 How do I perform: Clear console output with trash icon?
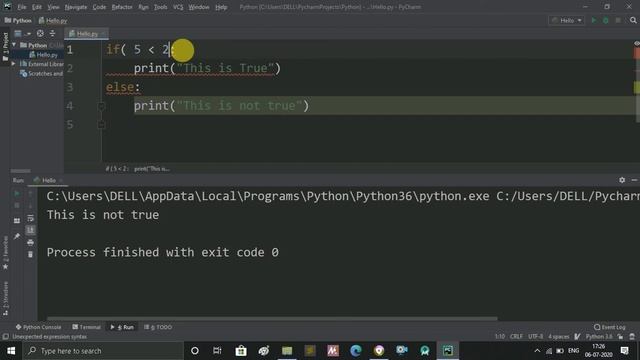(x=30, y=254)
